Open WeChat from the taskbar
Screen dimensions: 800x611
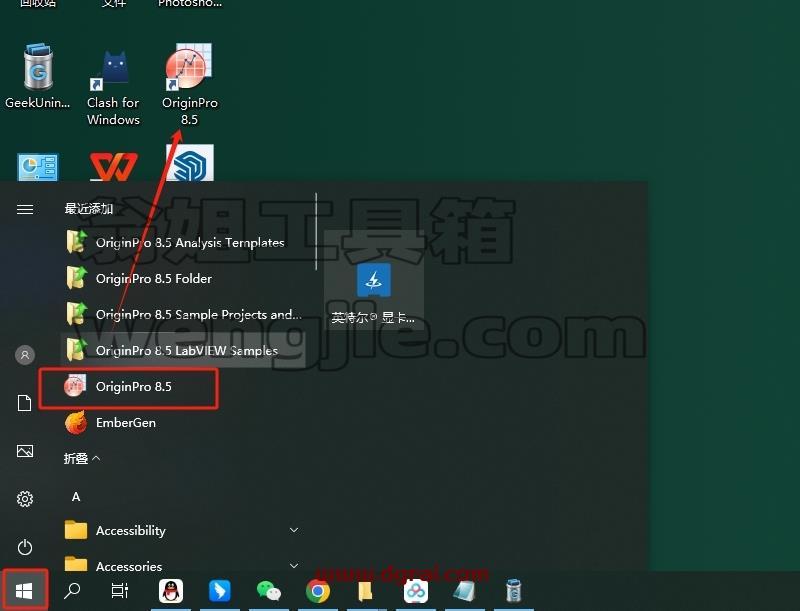click(x=269, y=591)
